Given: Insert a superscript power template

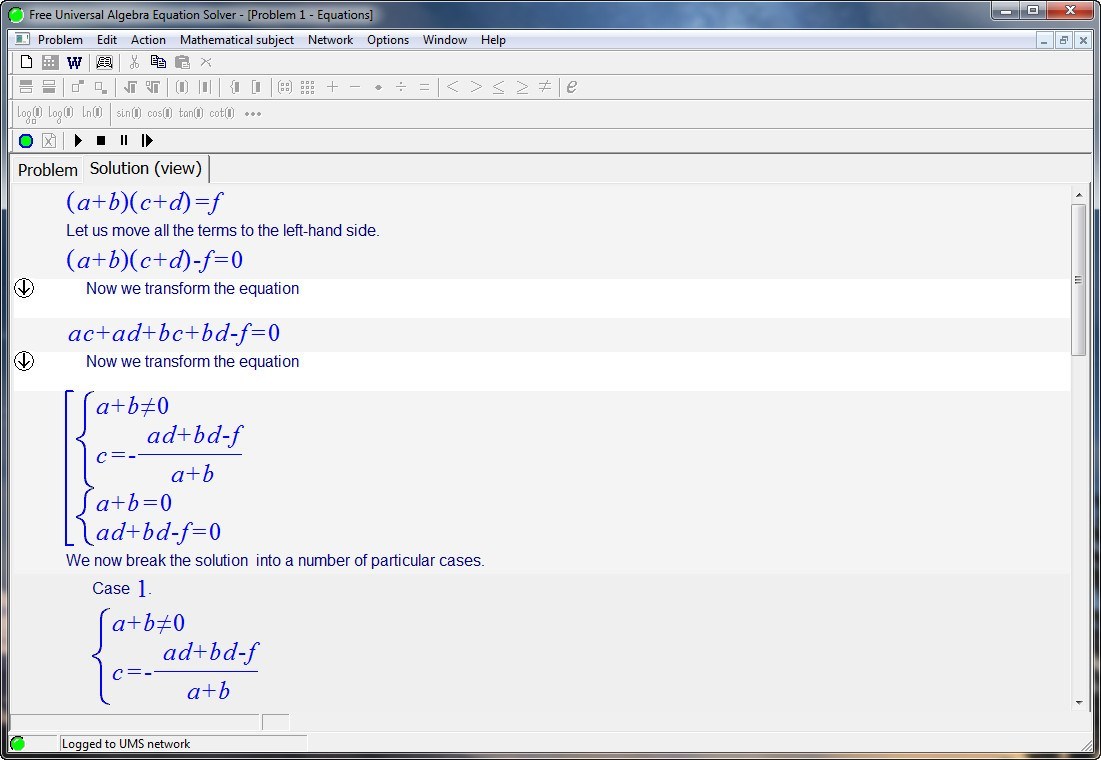Looking at the screenshot, I should (x=77, y=87).
